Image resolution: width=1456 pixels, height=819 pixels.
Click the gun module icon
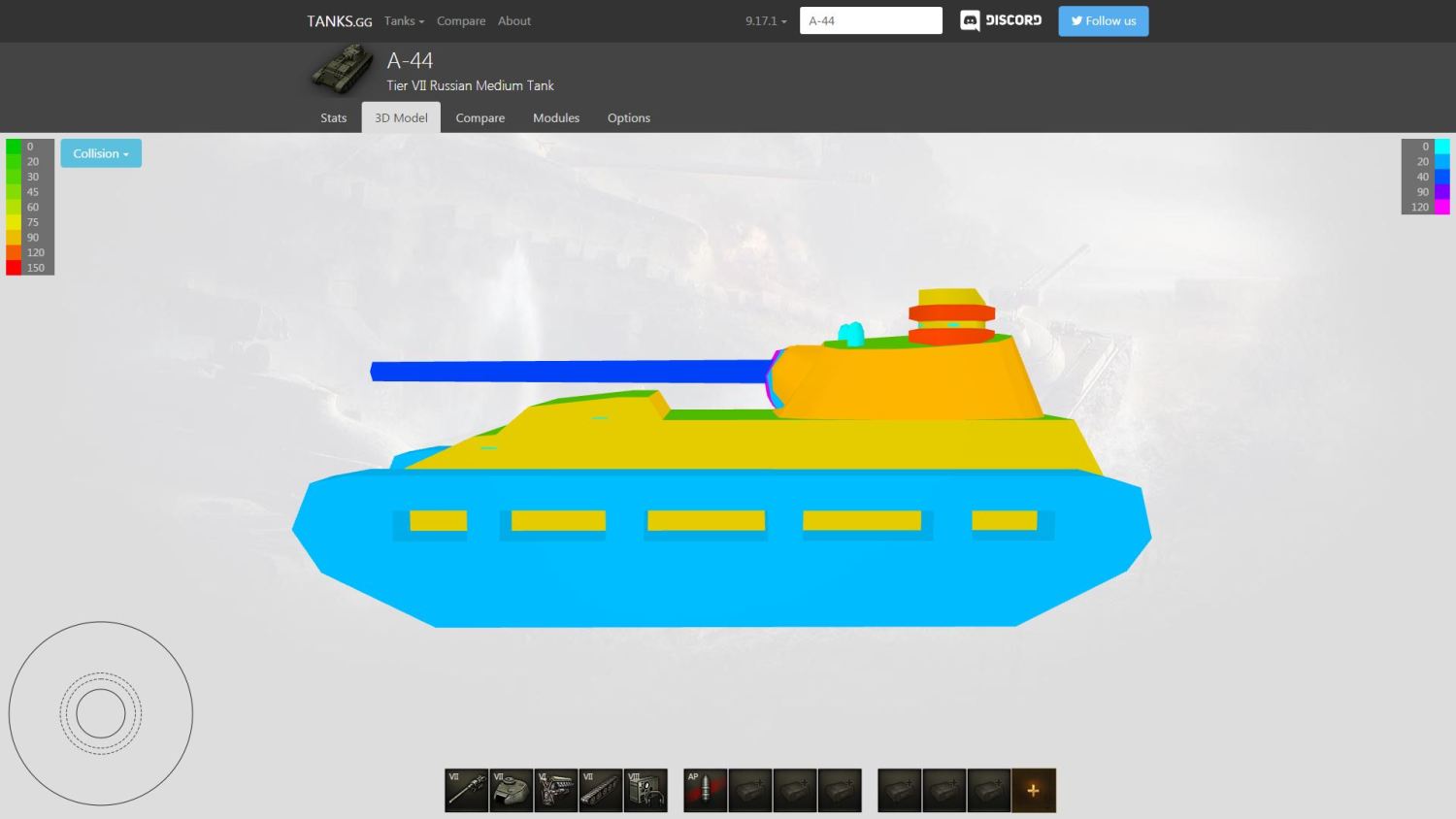pos(467,790)
